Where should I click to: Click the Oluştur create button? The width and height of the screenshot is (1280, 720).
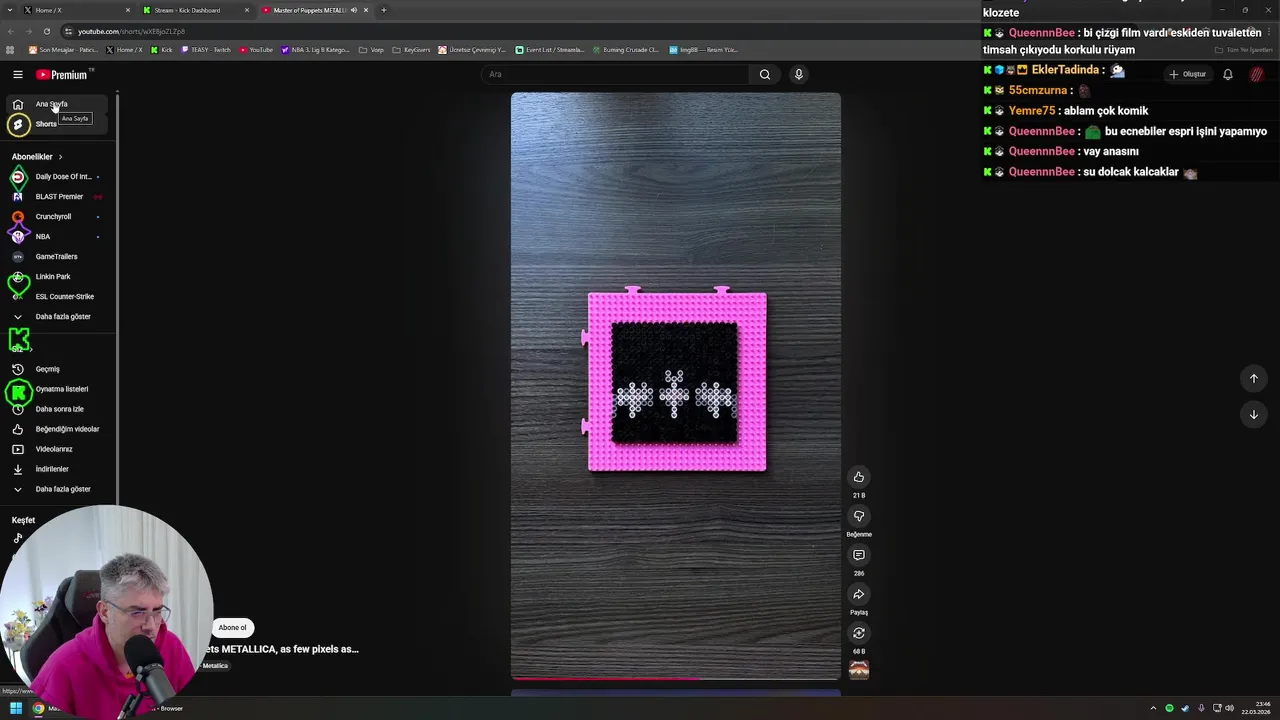click(1187, 74)
